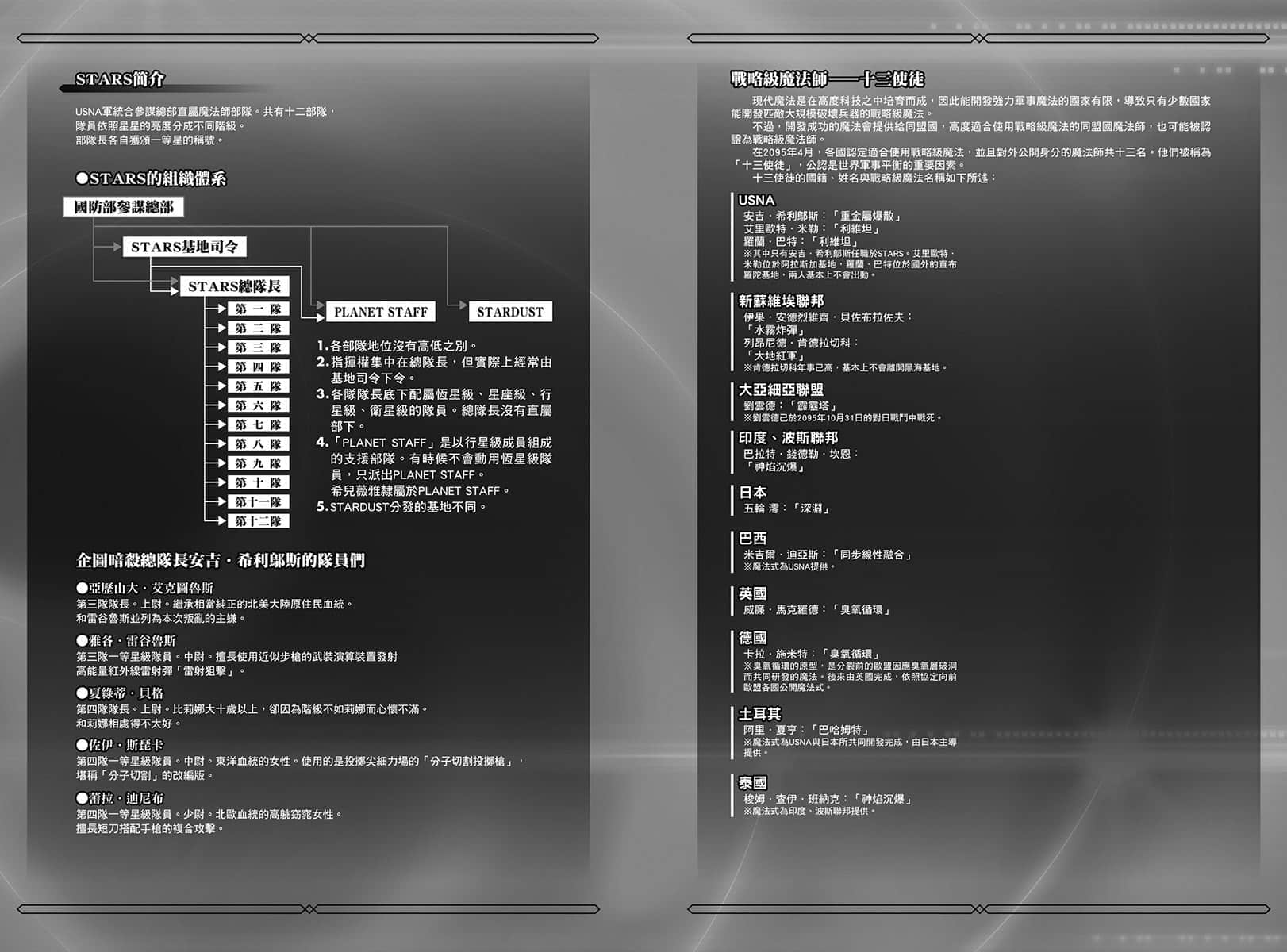Click the '第六隊' box

click(259, 405)
